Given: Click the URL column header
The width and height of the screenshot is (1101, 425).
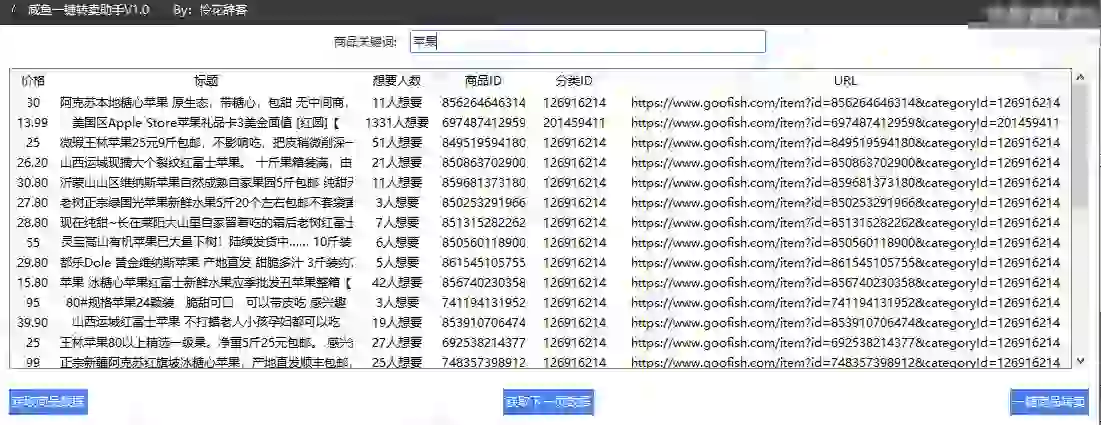Looking at the screenshot, I should point(845,81).
